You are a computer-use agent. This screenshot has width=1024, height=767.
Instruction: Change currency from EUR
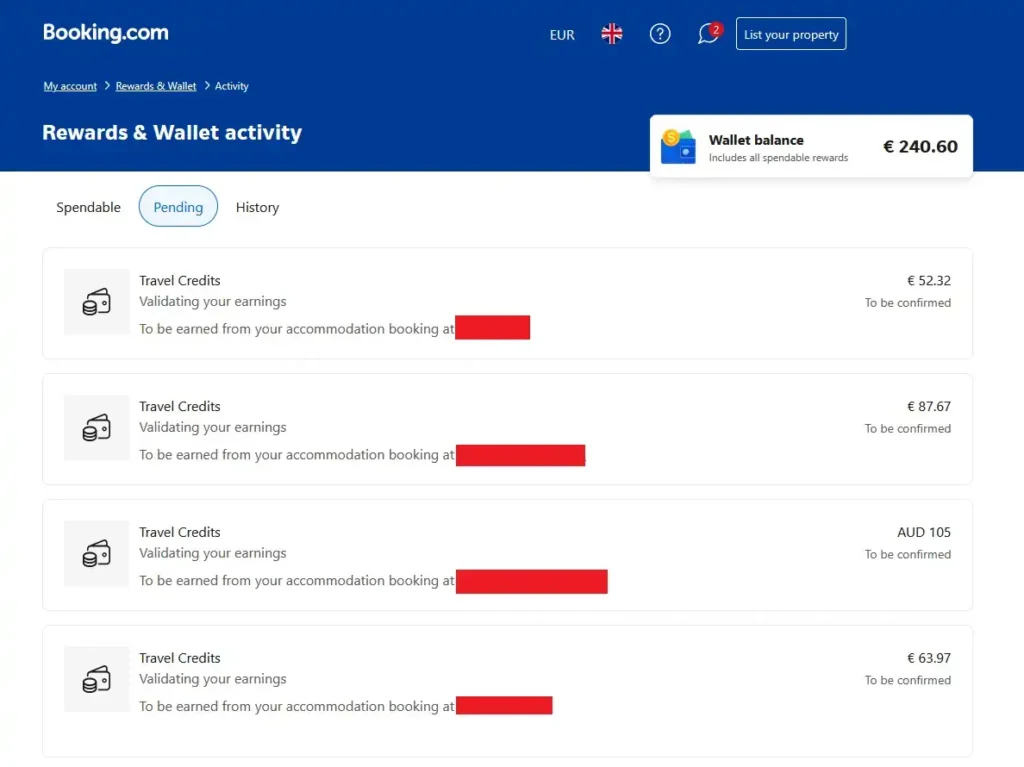point(562,35)
